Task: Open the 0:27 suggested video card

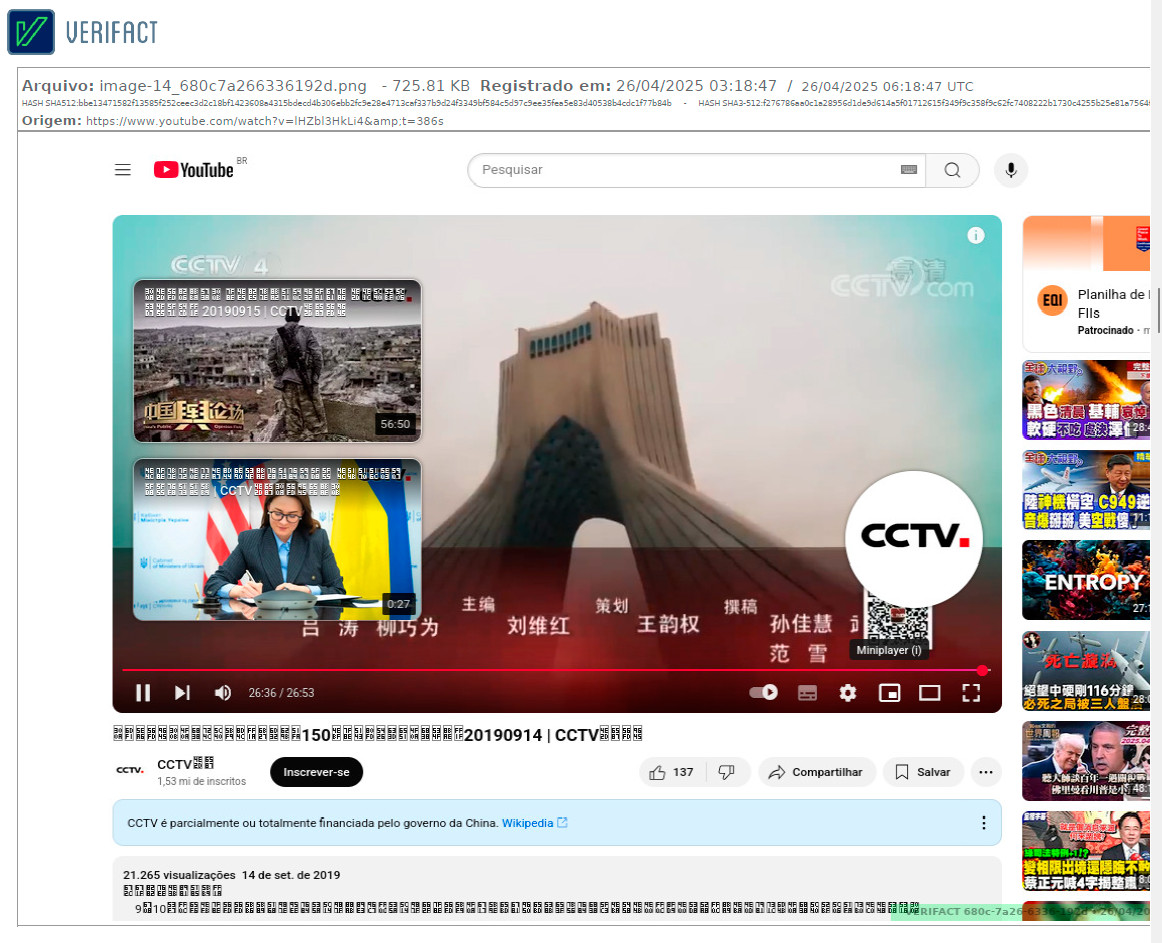Action: click(277, 540)
